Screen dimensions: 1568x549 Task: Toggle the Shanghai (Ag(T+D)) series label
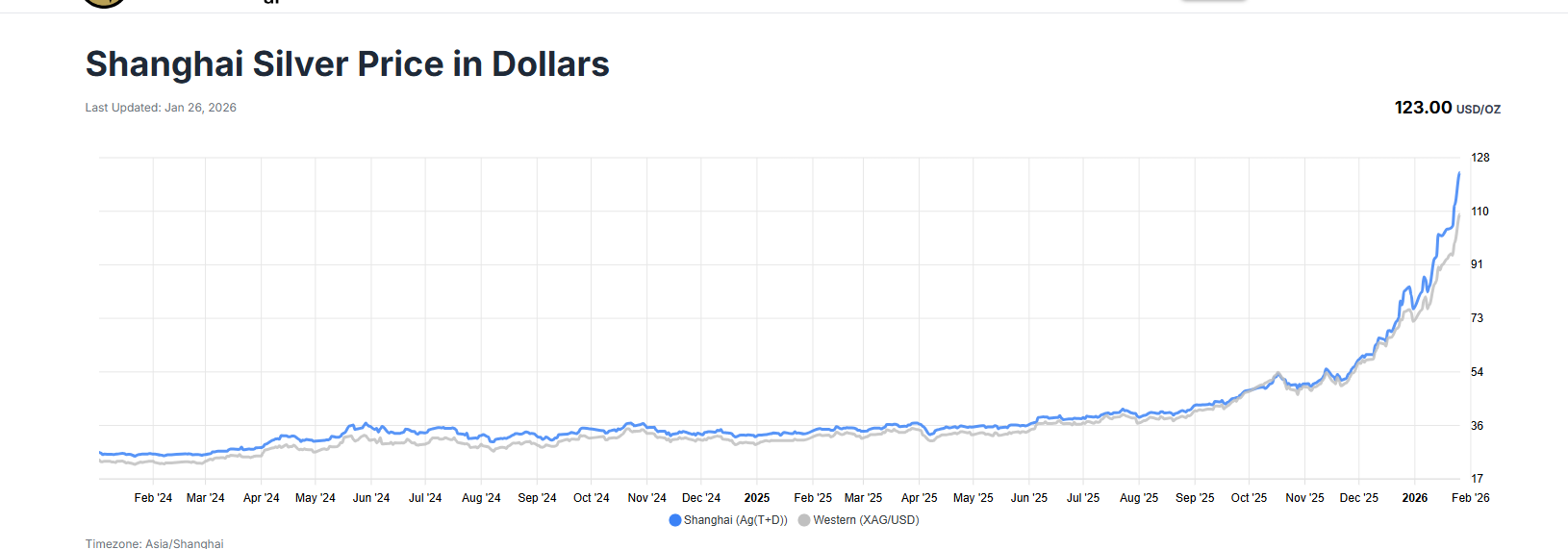735,520
